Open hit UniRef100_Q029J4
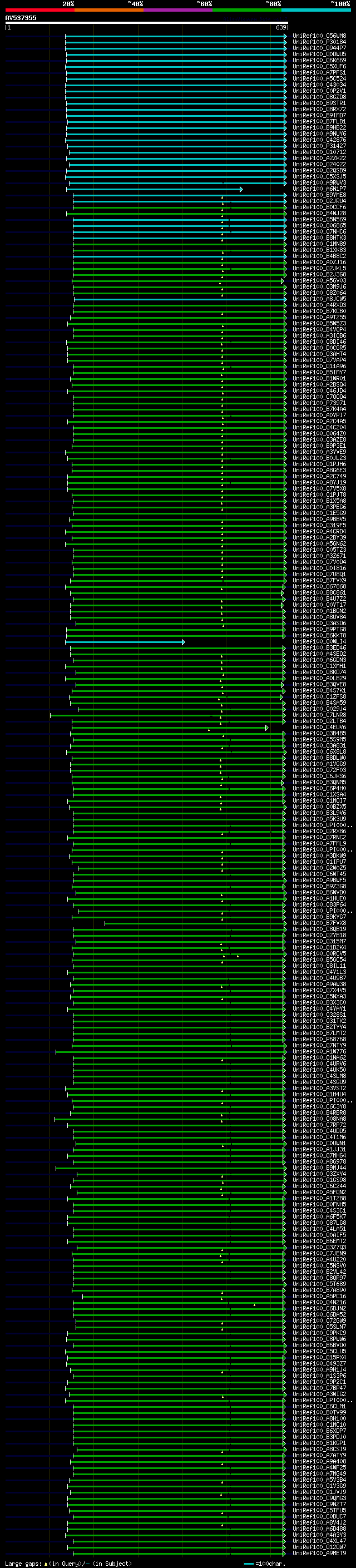The width and height of the screenshot is (356, 1568). click(319, 709)
